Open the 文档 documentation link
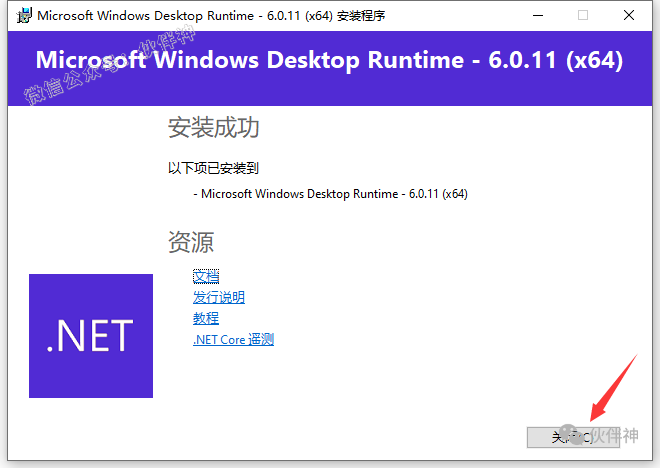660x468 pixels. pyautogui.click(x=206, y=277)
